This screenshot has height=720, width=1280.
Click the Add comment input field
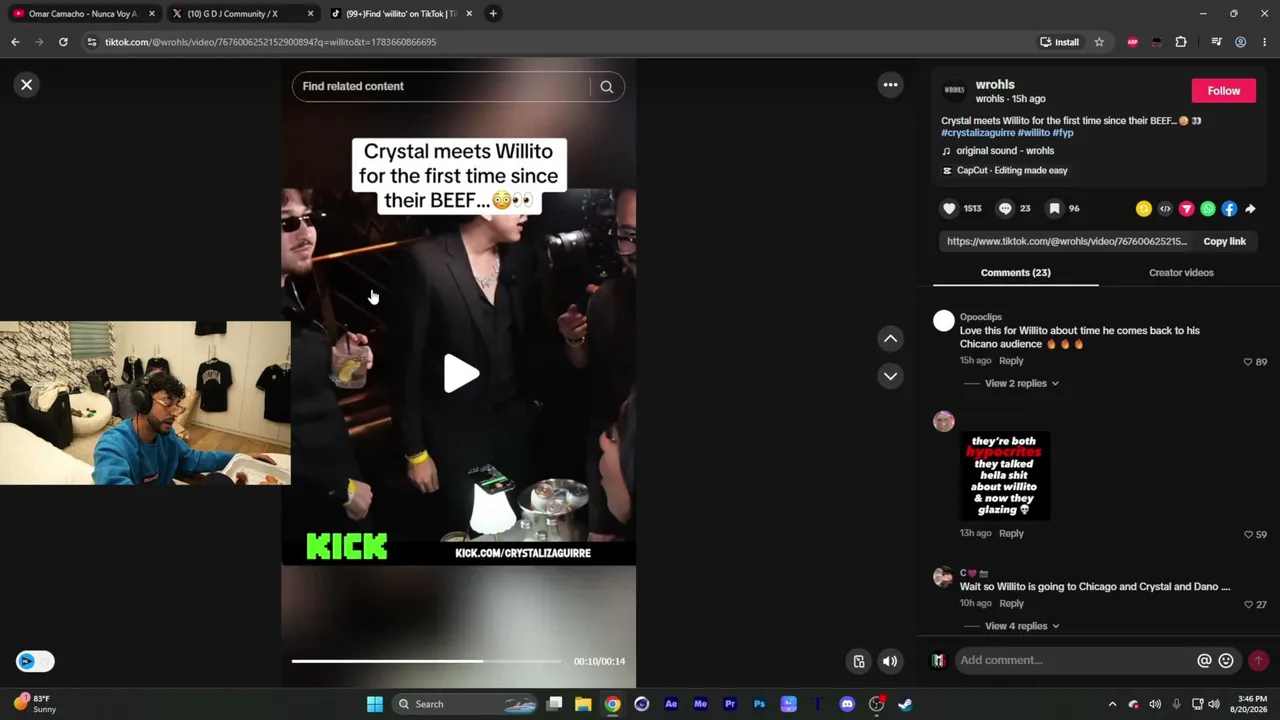click(1074, 660)
